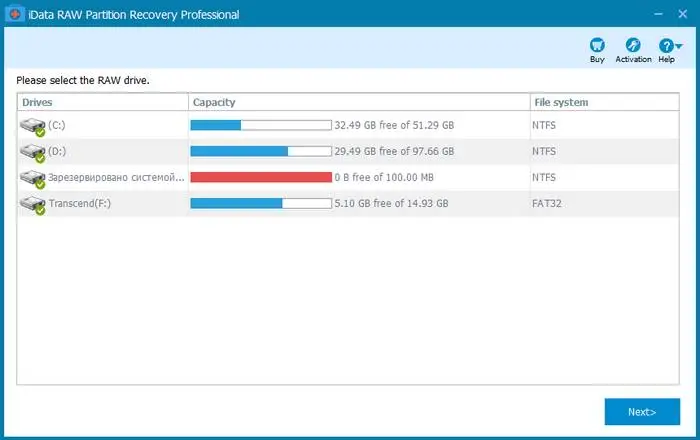This screenshot has height=440, width=700.
Task: Select the Зарезервировано системой drive icon
Action: coord(33,178)
